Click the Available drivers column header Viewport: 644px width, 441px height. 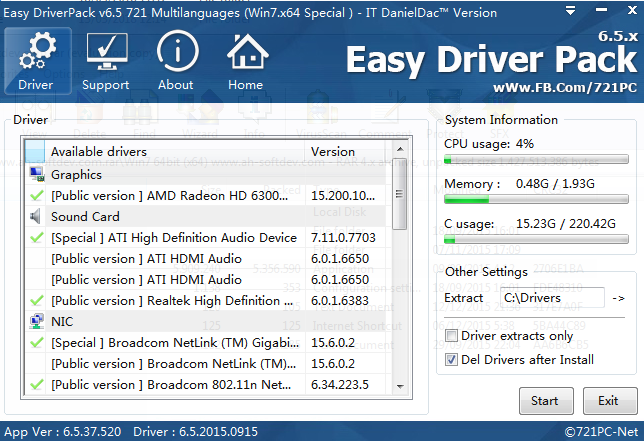point(175,152)
